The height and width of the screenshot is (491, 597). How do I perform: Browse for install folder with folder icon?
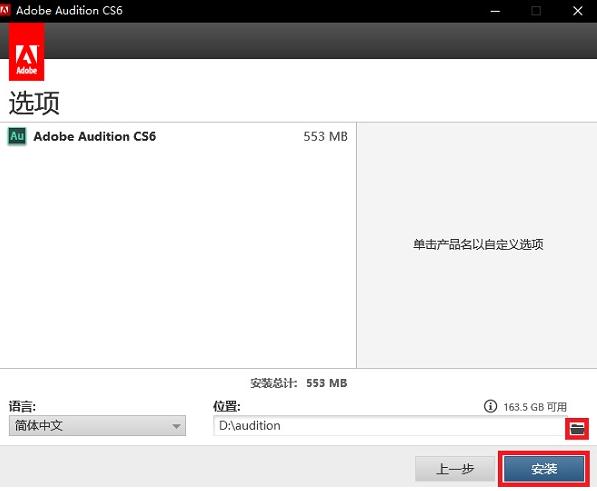click(577, 429)
